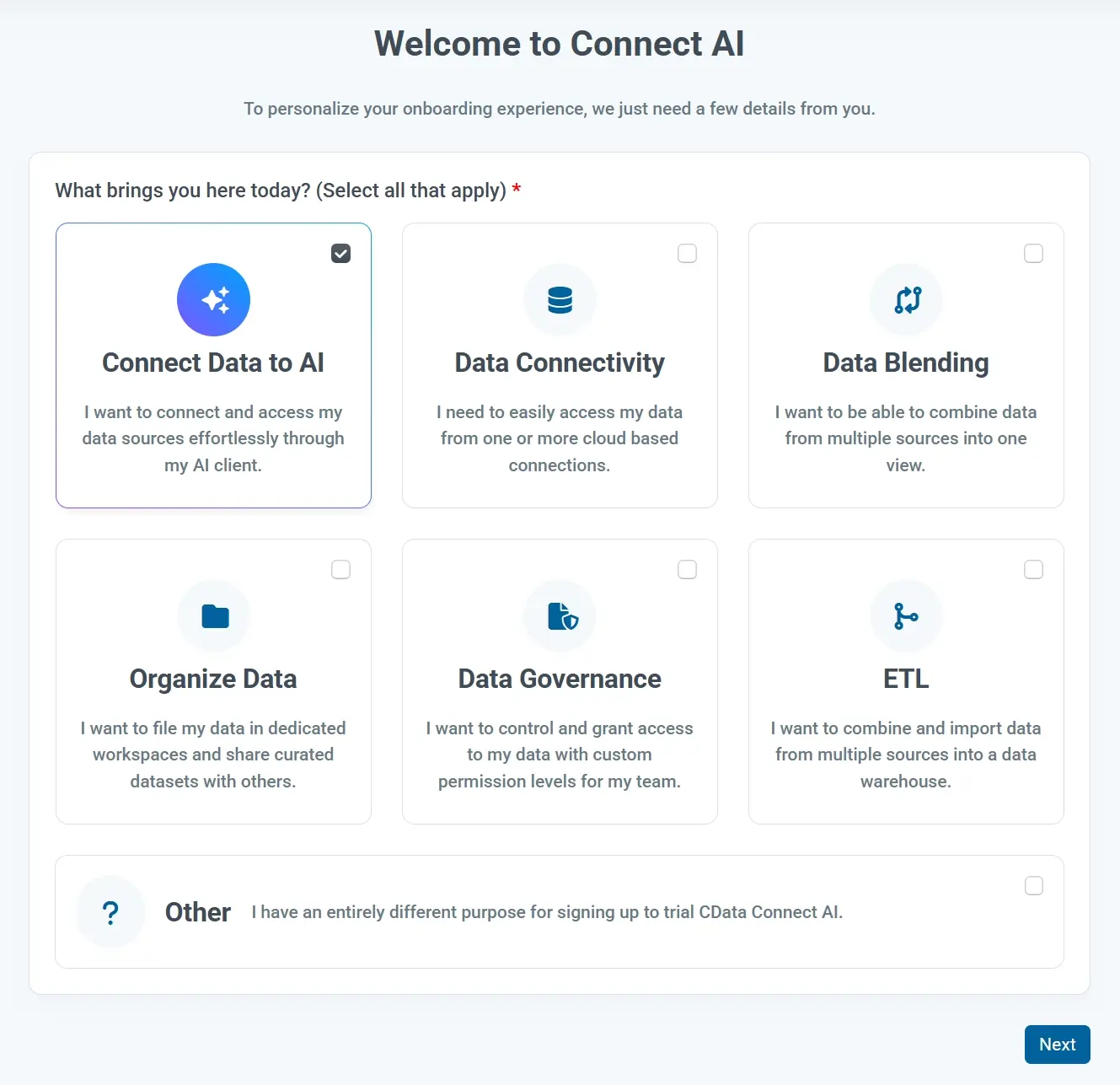Enable the Data Connectivity checkbox
Viewport: 1120px width, 1085px height.
(687, 254)
